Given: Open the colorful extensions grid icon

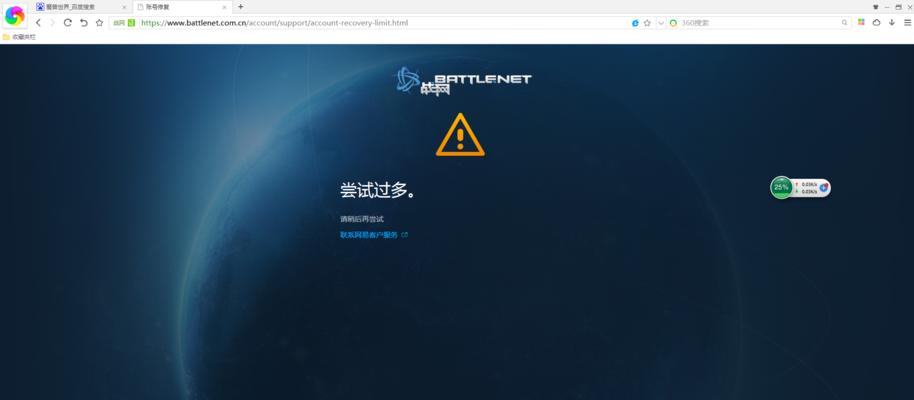Looking at the screenshot, I should [x=861, y=22].
